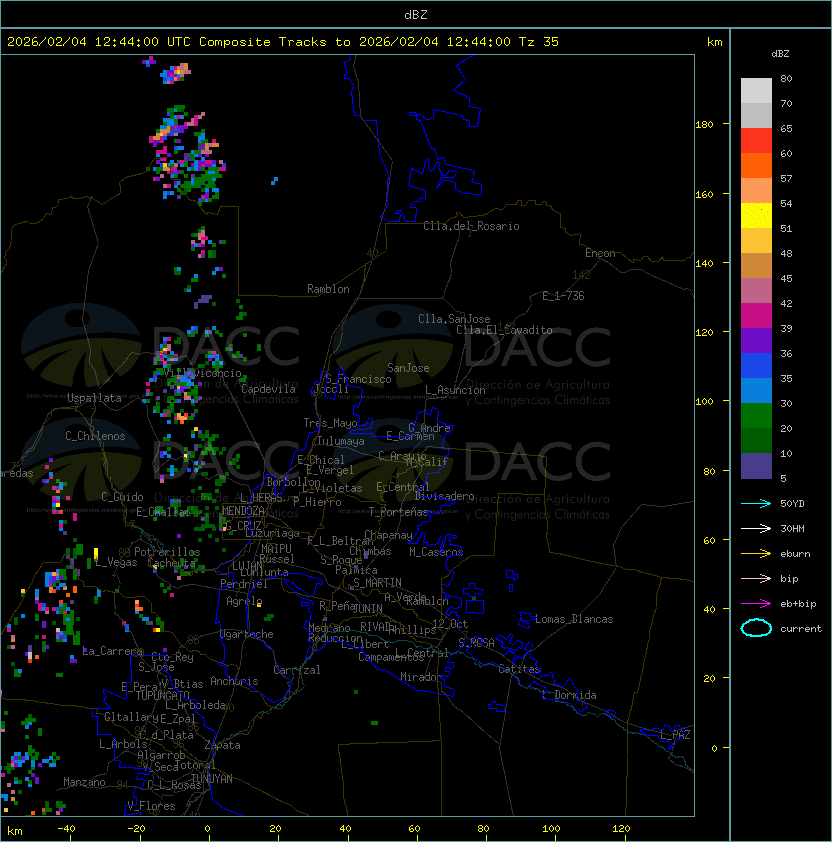
Task: Click the cyan 50YD arrow in legend
Action: [756, 503]
